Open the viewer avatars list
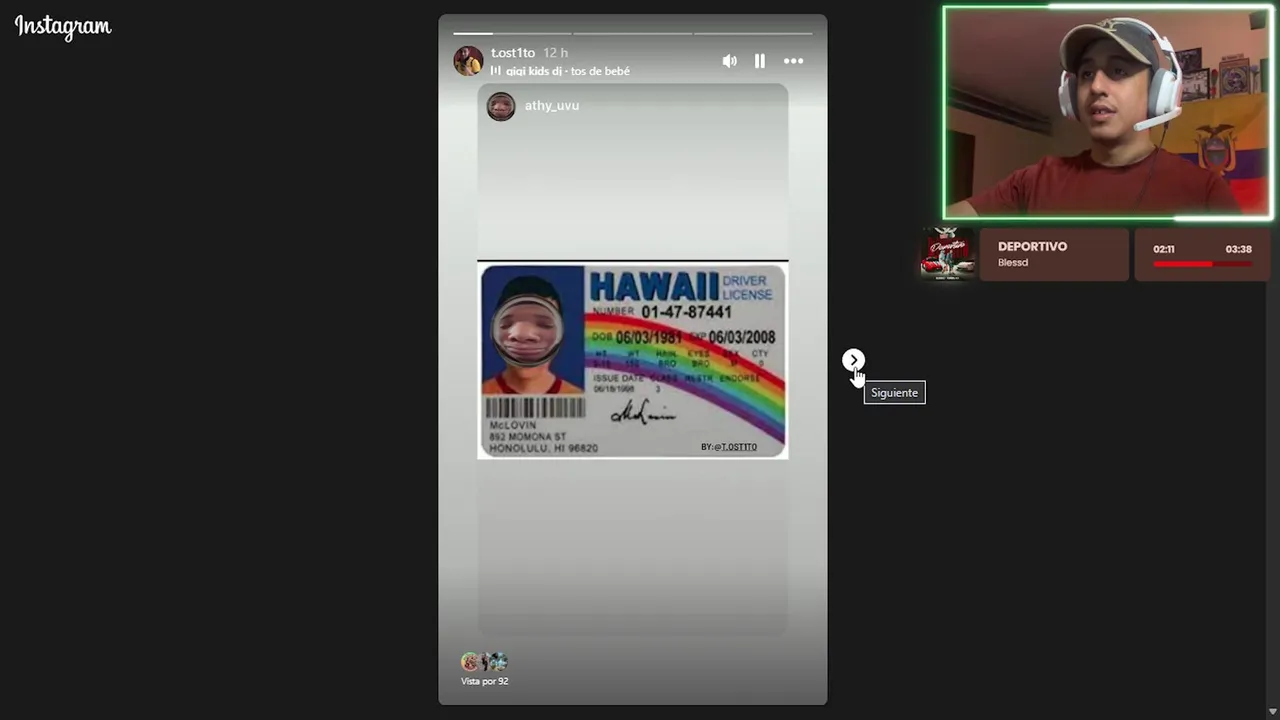This screenshot has height=720, width=1280. pyautogui.click(x=484, y=661)
